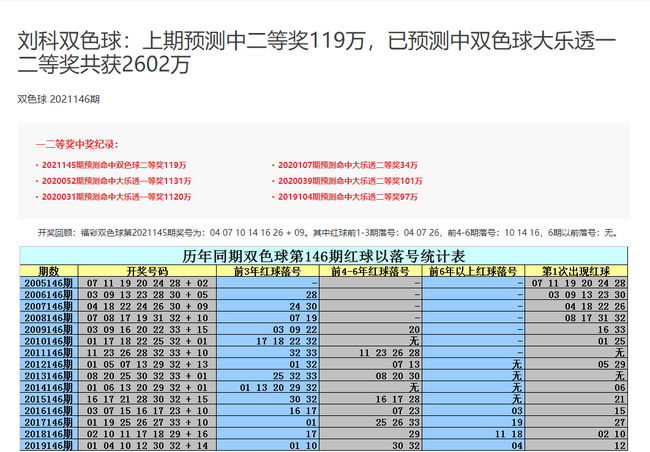Open the 2020031期 大乐透一等奖1120万 record link
Screen dimensions: 650x452
[x=116, y=197]
